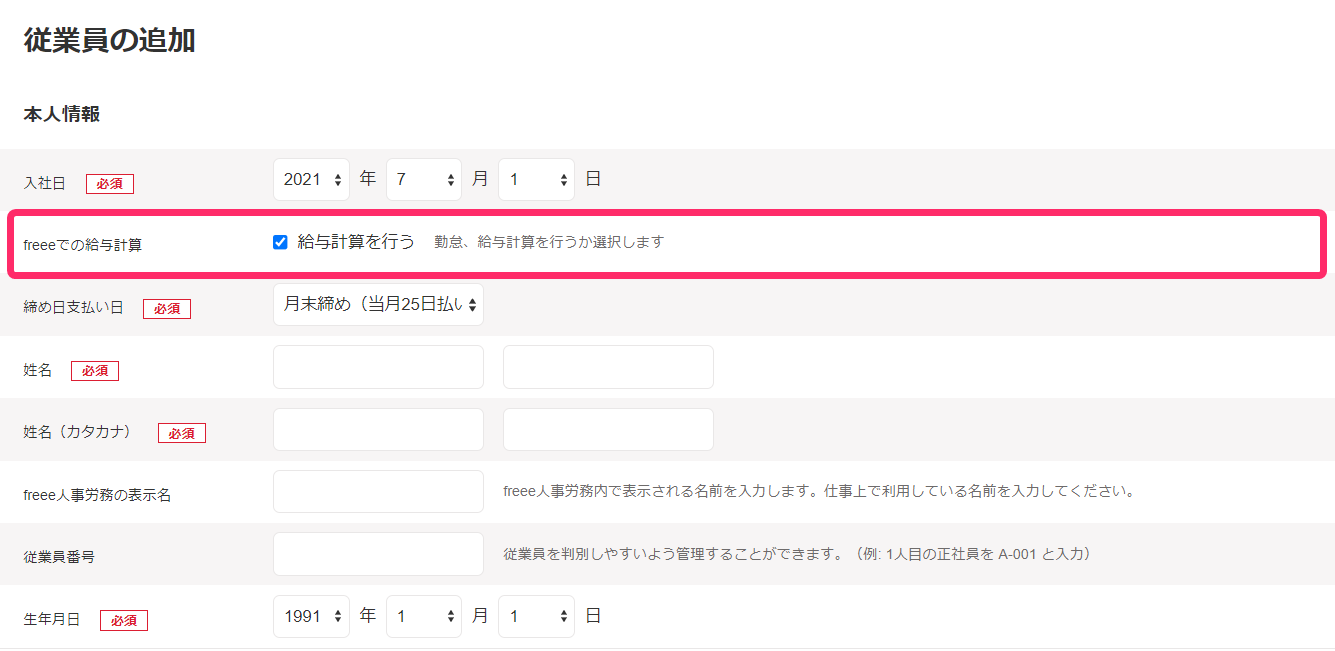Open the 入社日 year dropdown showing 2021
The width and height of the screenshot is (1335, 651).
tap(311, 180)
